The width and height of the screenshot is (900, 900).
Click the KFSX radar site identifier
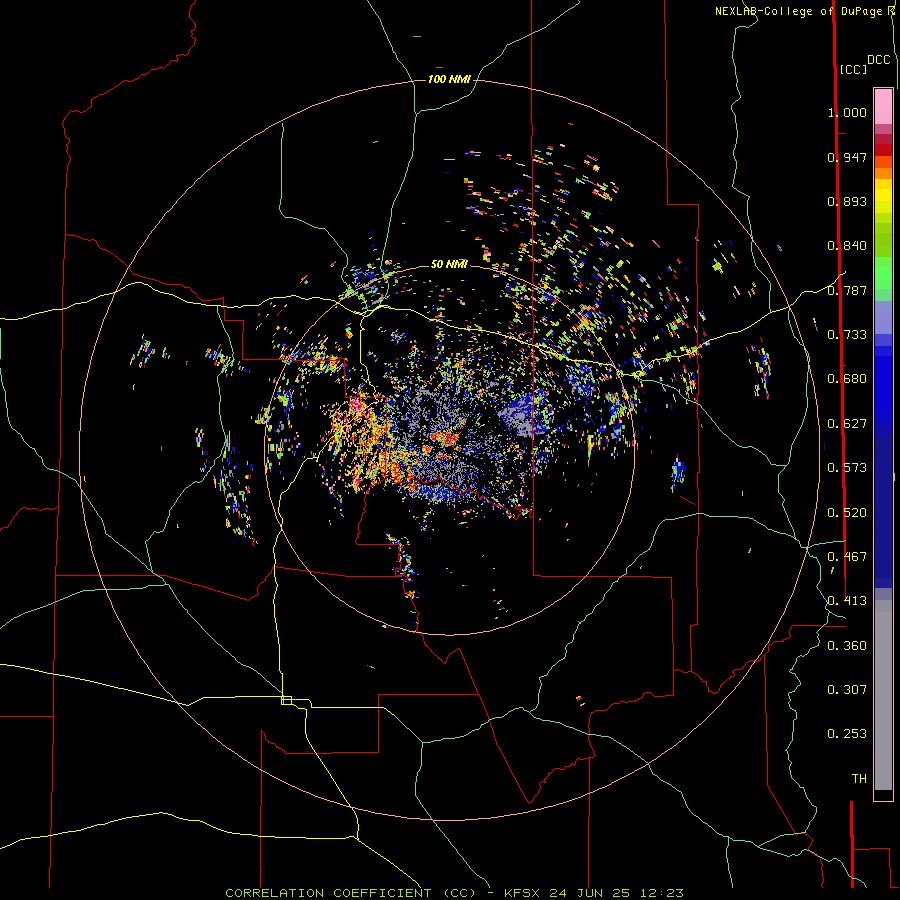coord(522,893)
